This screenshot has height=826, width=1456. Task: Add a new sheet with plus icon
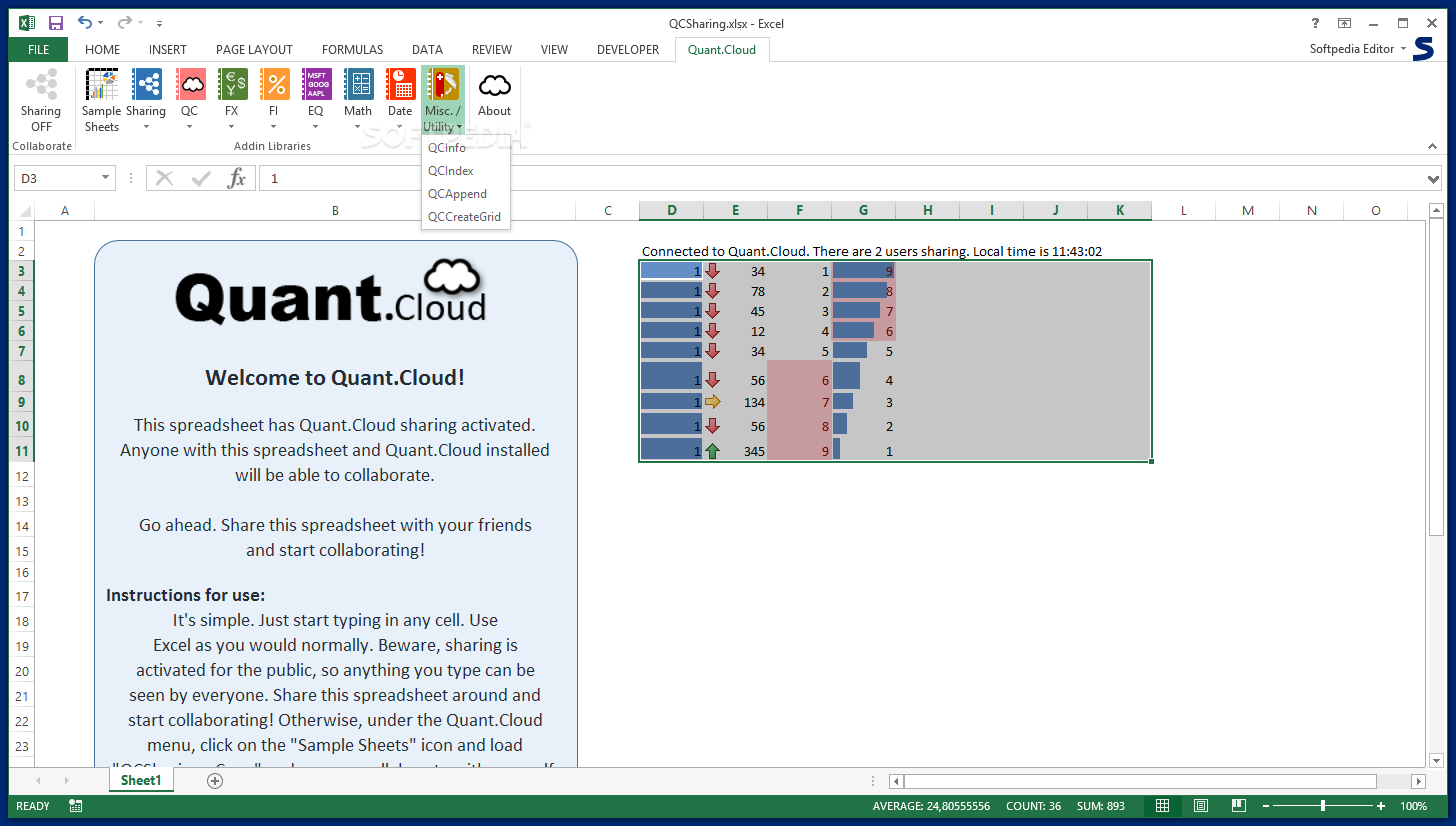215,780
